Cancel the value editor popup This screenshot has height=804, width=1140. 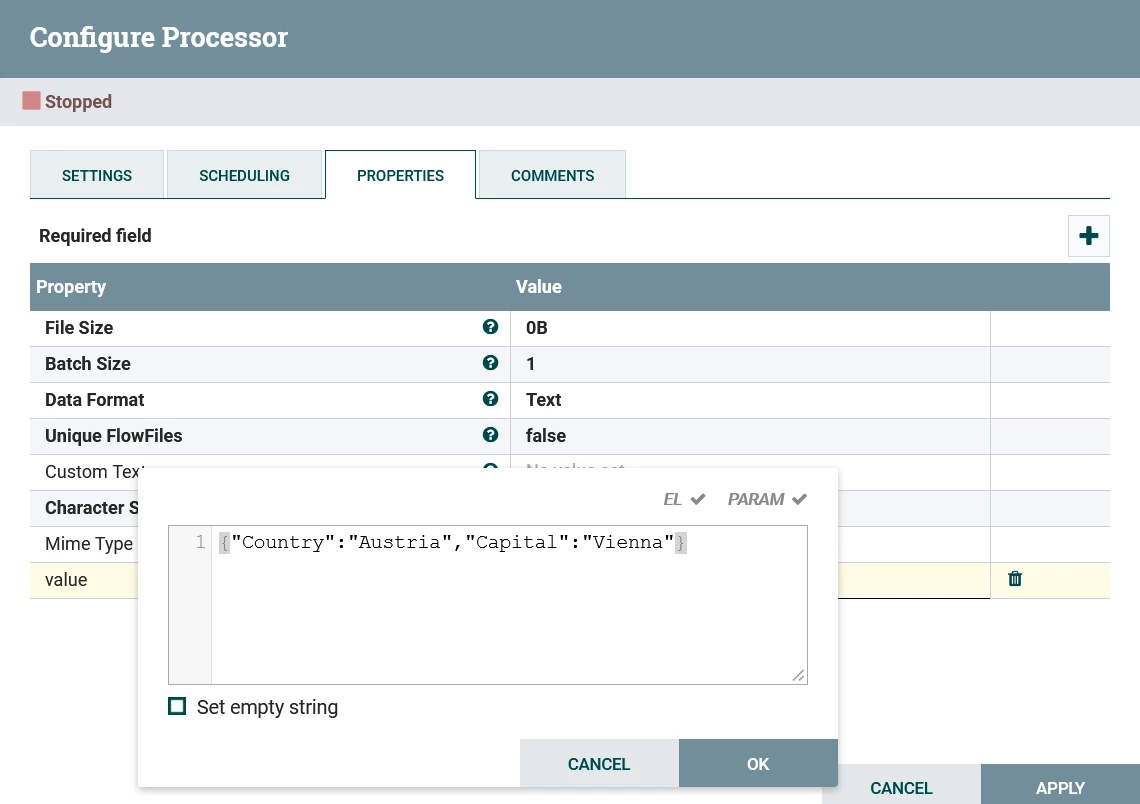click(x=599, y=763)
